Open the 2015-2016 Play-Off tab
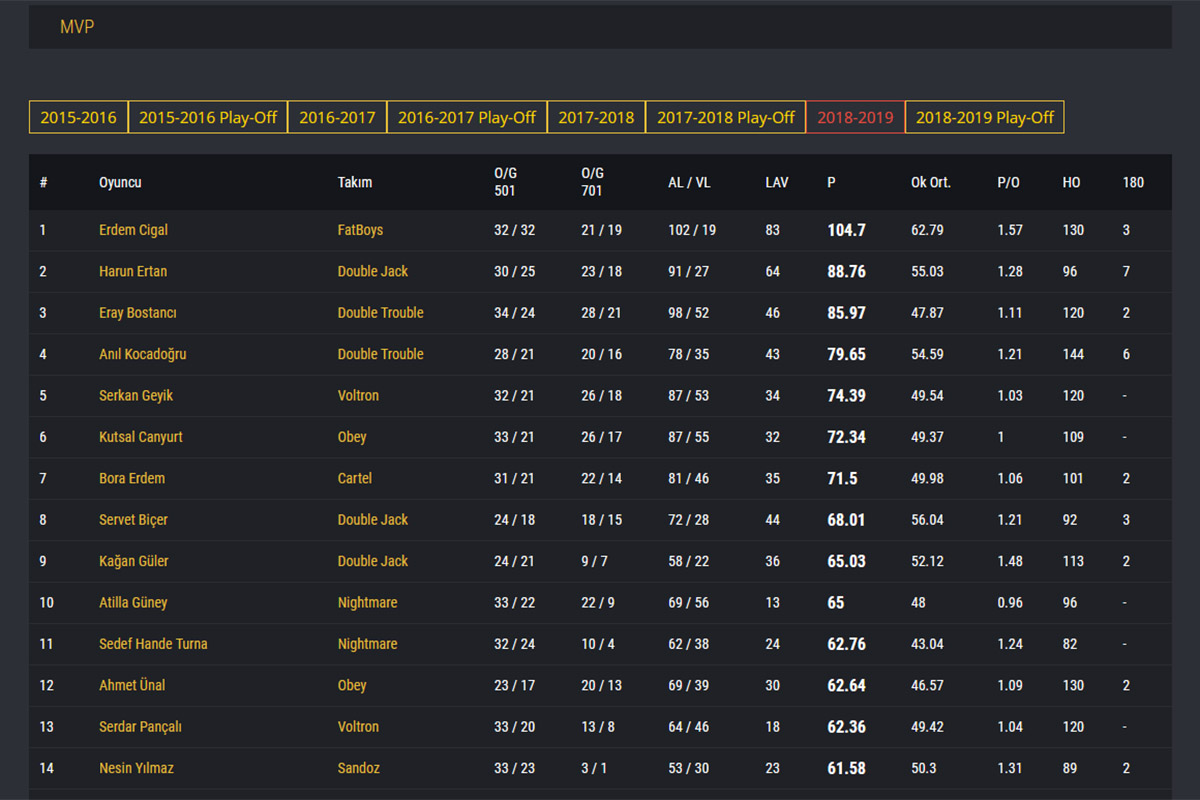 208,117
